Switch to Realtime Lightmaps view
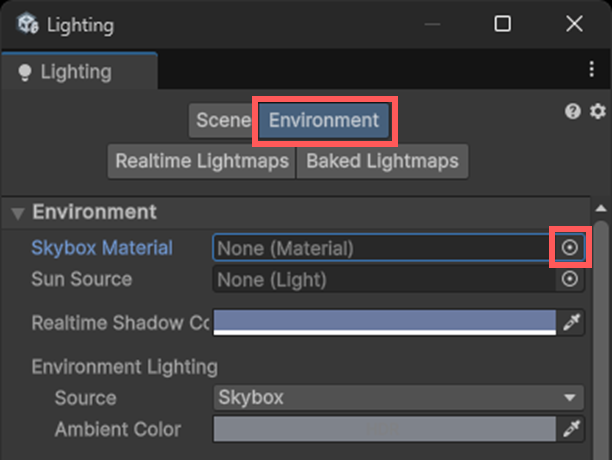The width and height of the screenshot is (612, 460). 201,160
